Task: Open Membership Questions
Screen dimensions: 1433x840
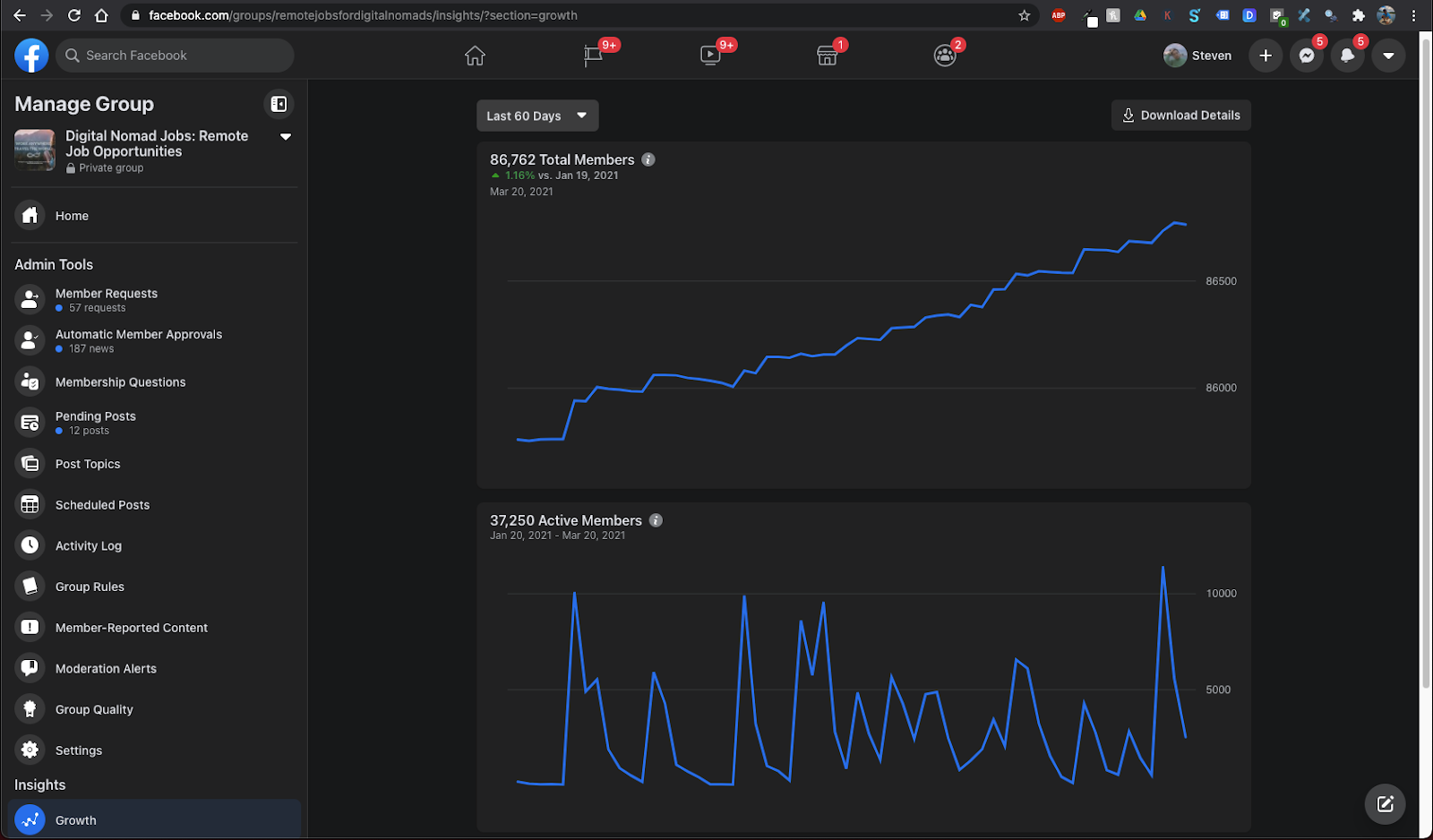Action: [154, 381]
